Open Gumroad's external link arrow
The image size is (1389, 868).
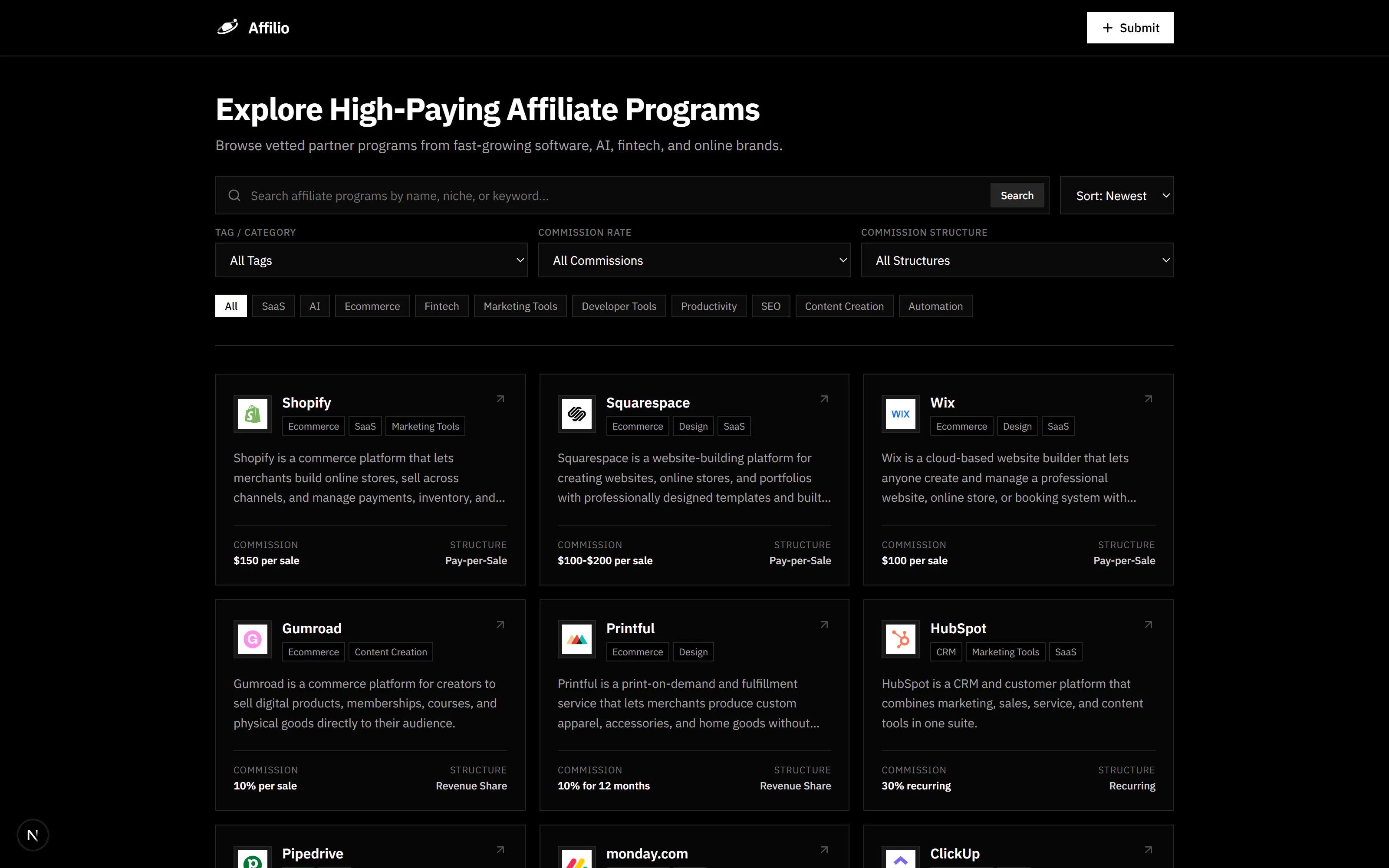pos(500,625)
